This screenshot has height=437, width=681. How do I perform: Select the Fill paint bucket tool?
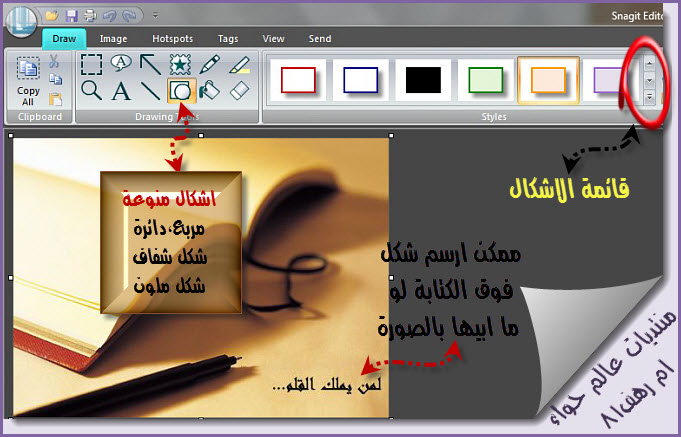(x=210, y=92)
